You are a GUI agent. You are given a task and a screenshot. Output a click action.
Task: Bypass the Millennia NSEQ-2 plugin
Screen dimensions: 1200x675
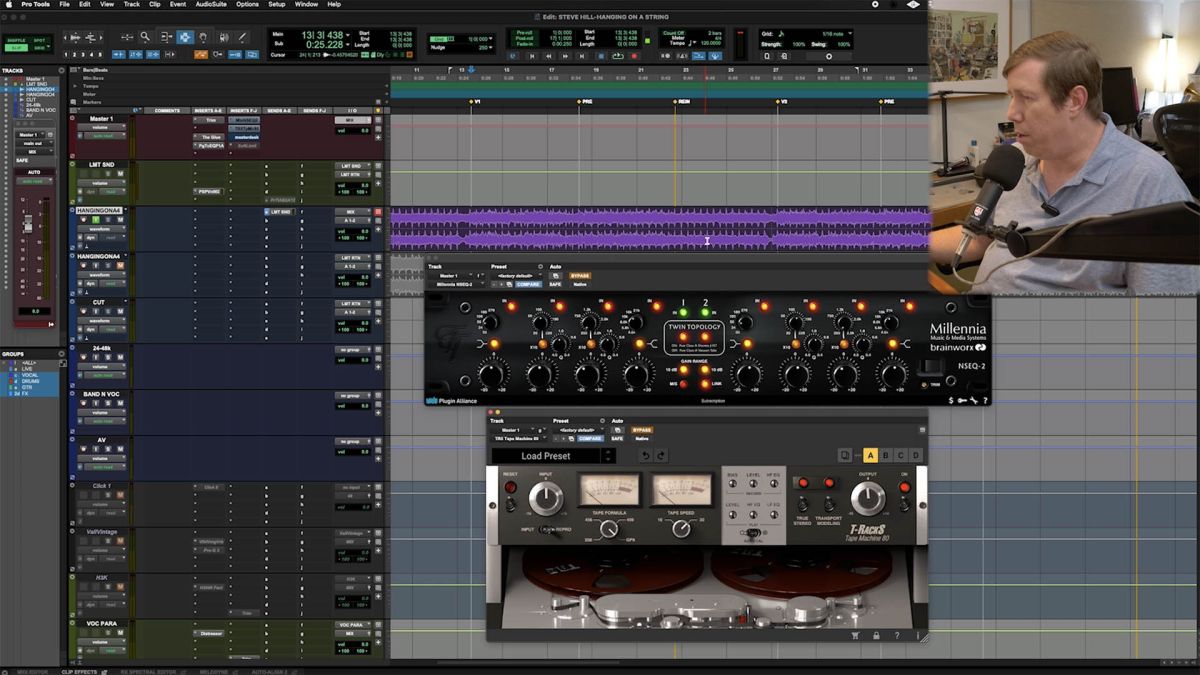pyautogui.click(x=579, y=276)
